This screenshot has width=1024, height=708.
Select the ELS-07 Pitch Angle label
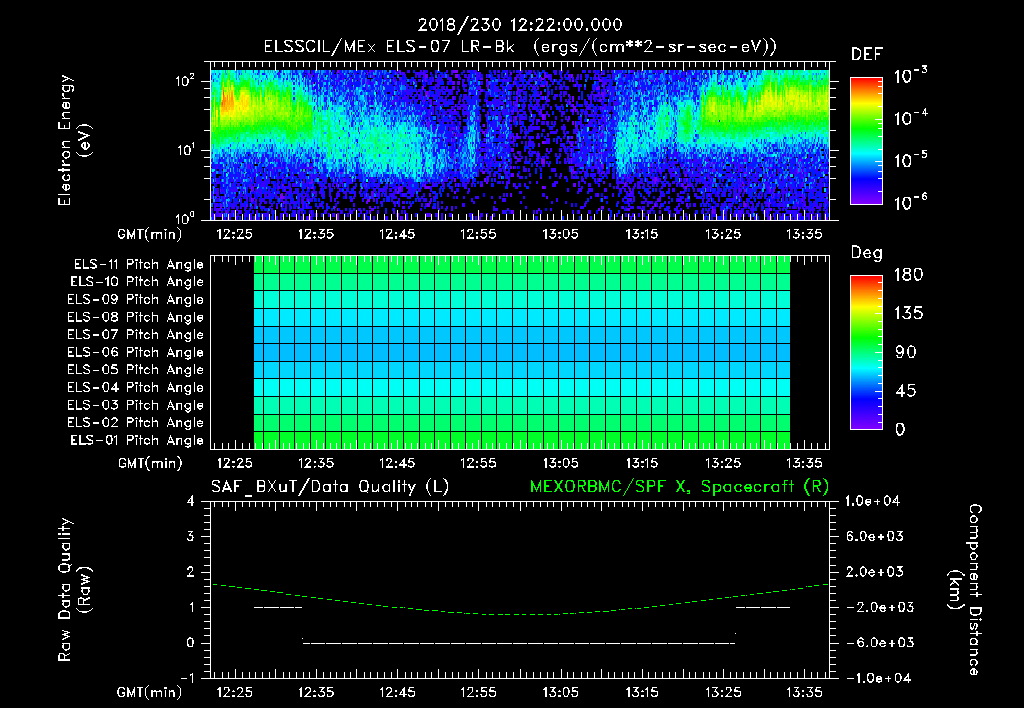(x=136, y=334)
